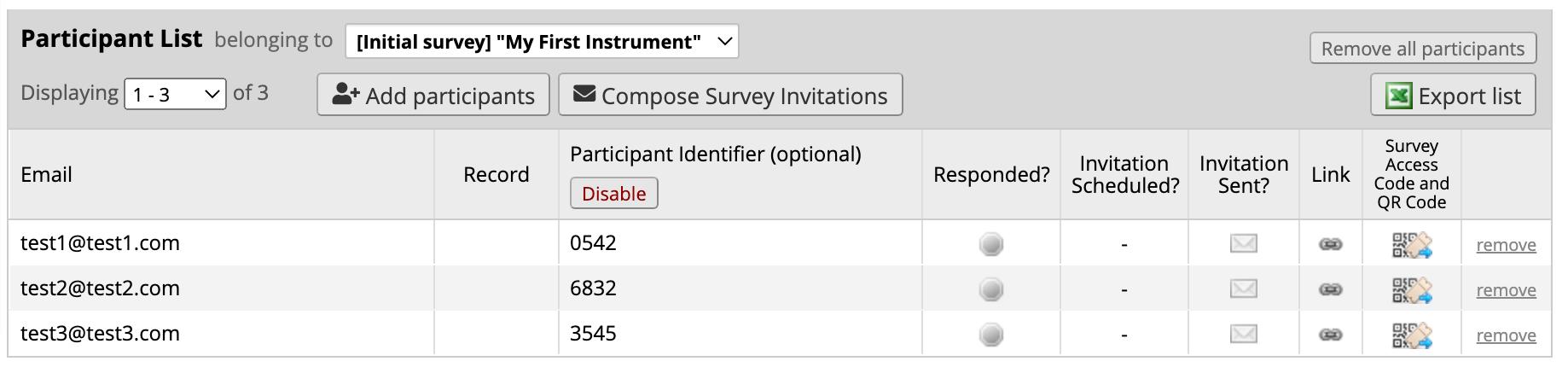Disable the Participant Identifier option

[x=613, y=194]
